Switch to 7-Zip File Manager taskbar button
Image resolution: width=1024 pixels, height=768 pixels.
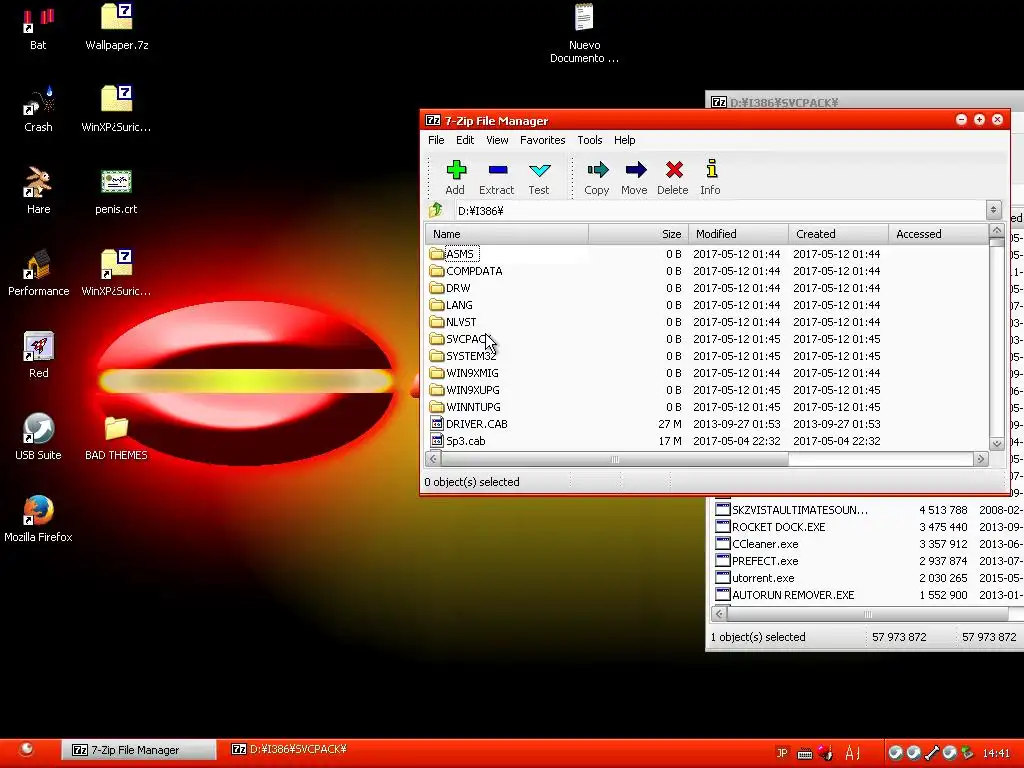tap(138, 750)
